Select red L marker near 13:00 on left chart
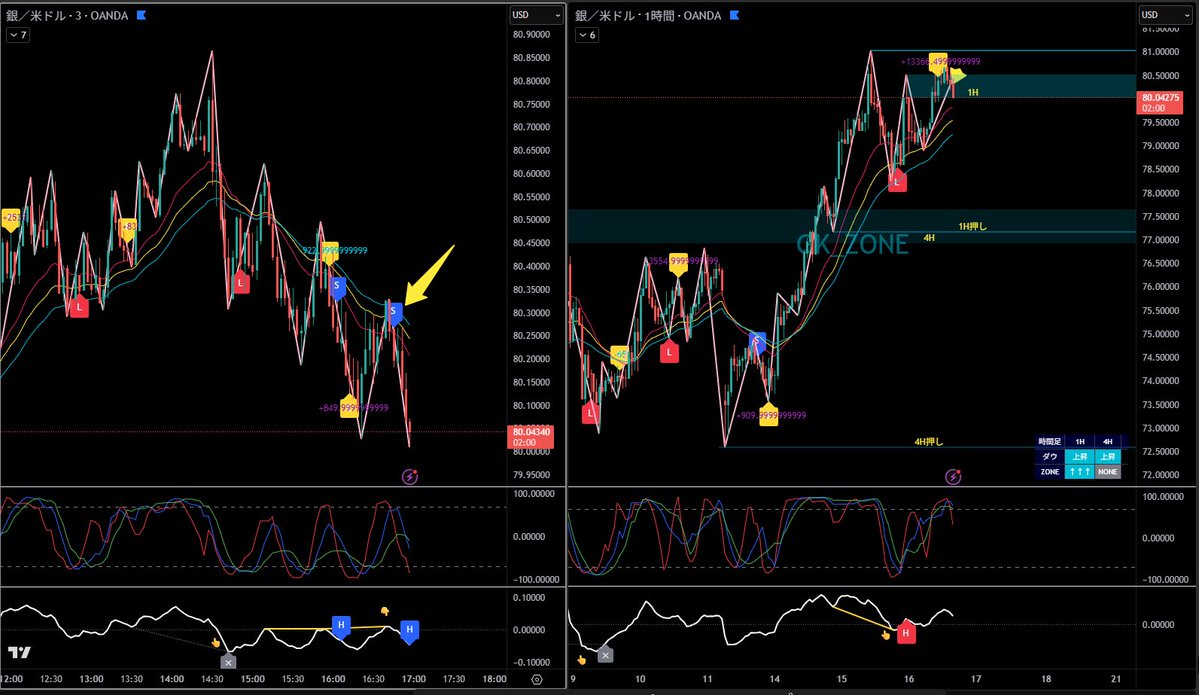 [79, 307]
